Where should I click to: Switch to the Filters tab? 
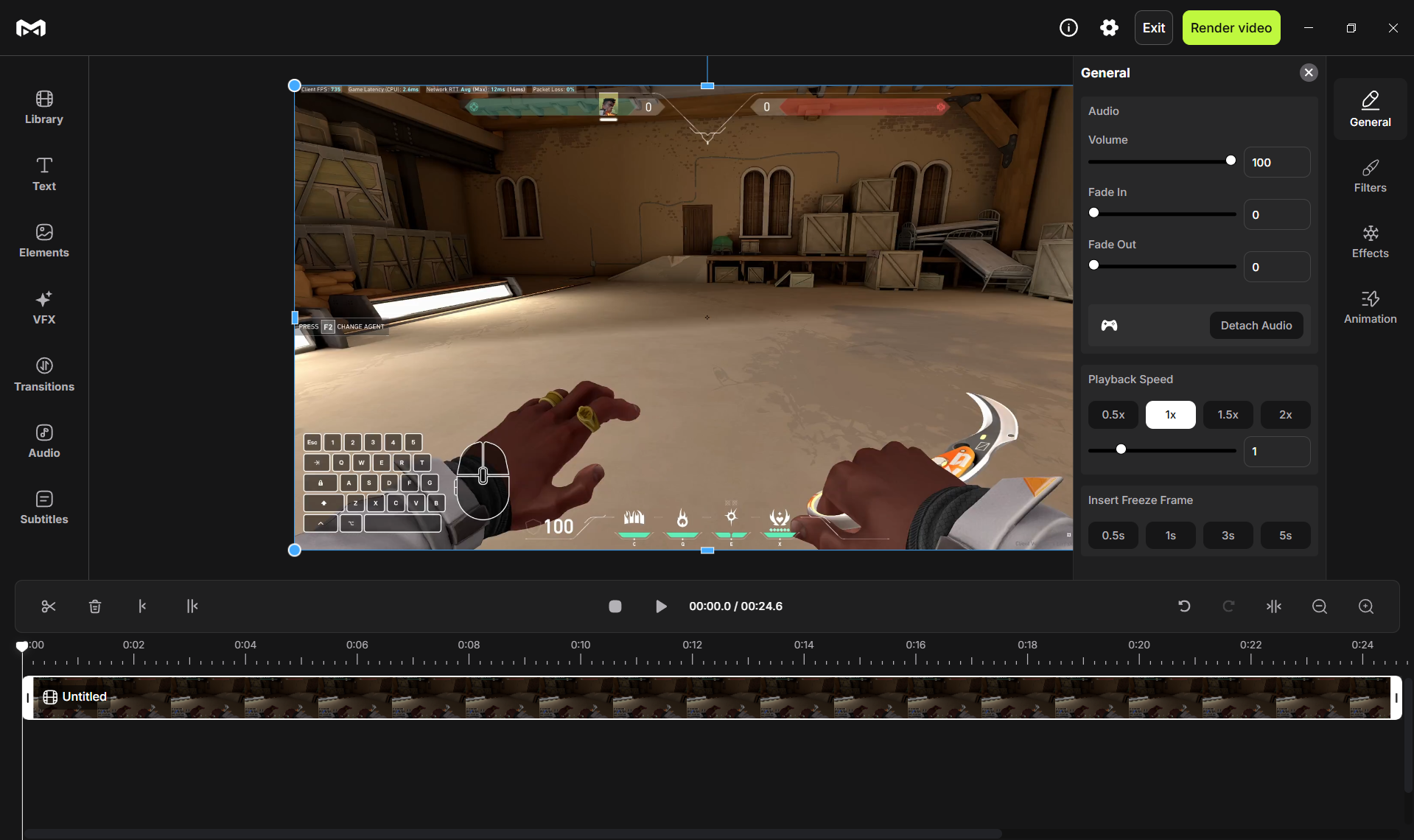(1370, 176)
